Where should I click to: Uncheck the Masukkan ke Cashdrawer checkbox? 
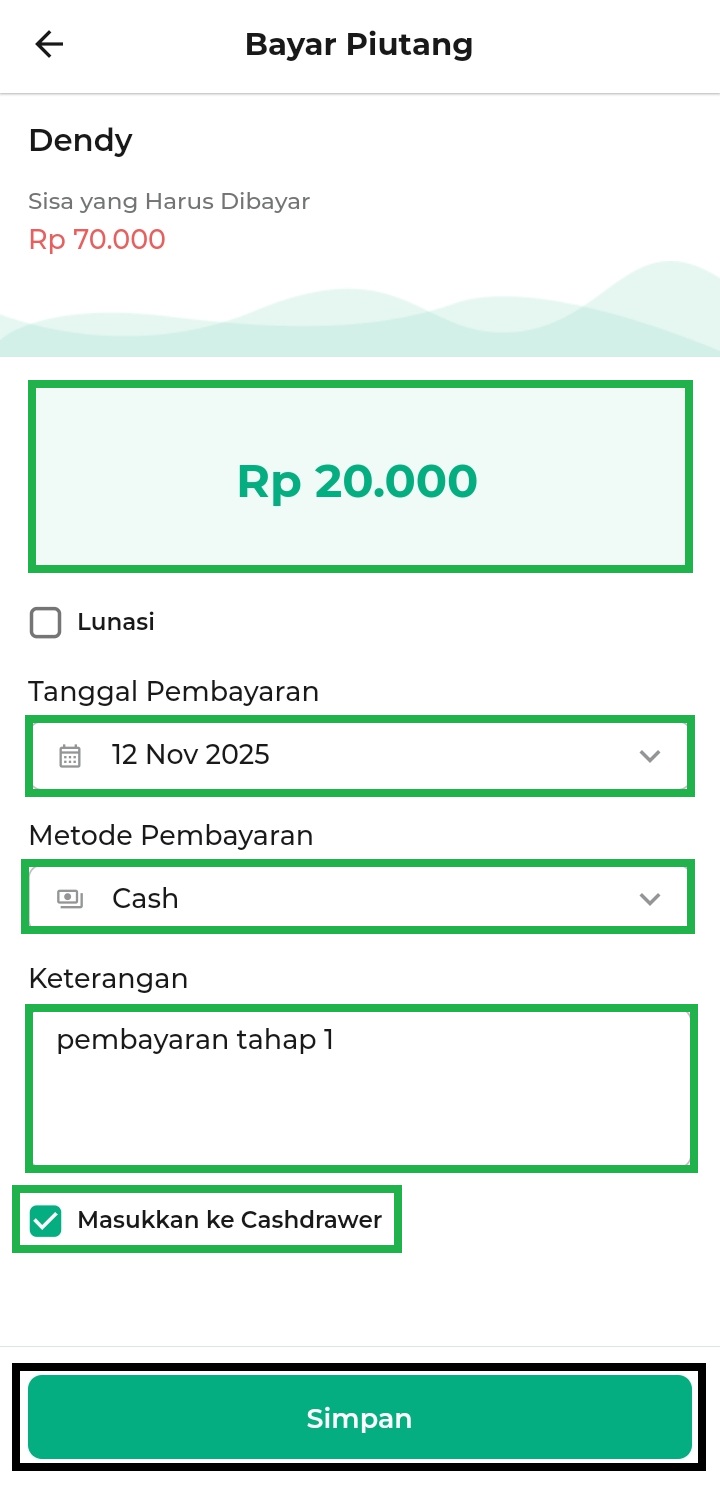pyautogui.click(x=46, y=1220)
